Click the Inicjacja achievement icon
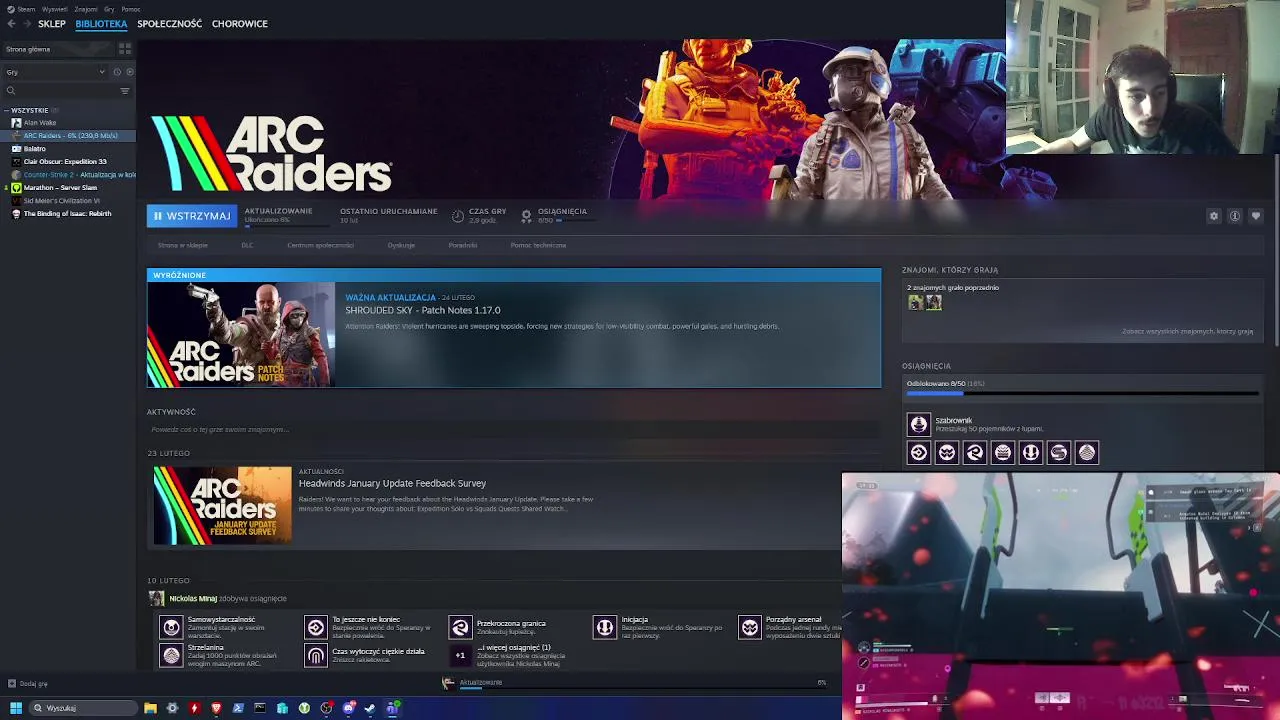 coord(605,627)
